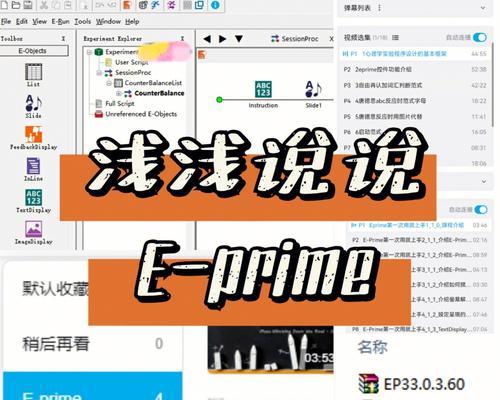The width and height of the screenshot is (500, 400).
Task: Expand the 弹幕列表 panel chevron
Action: [483, 8]
